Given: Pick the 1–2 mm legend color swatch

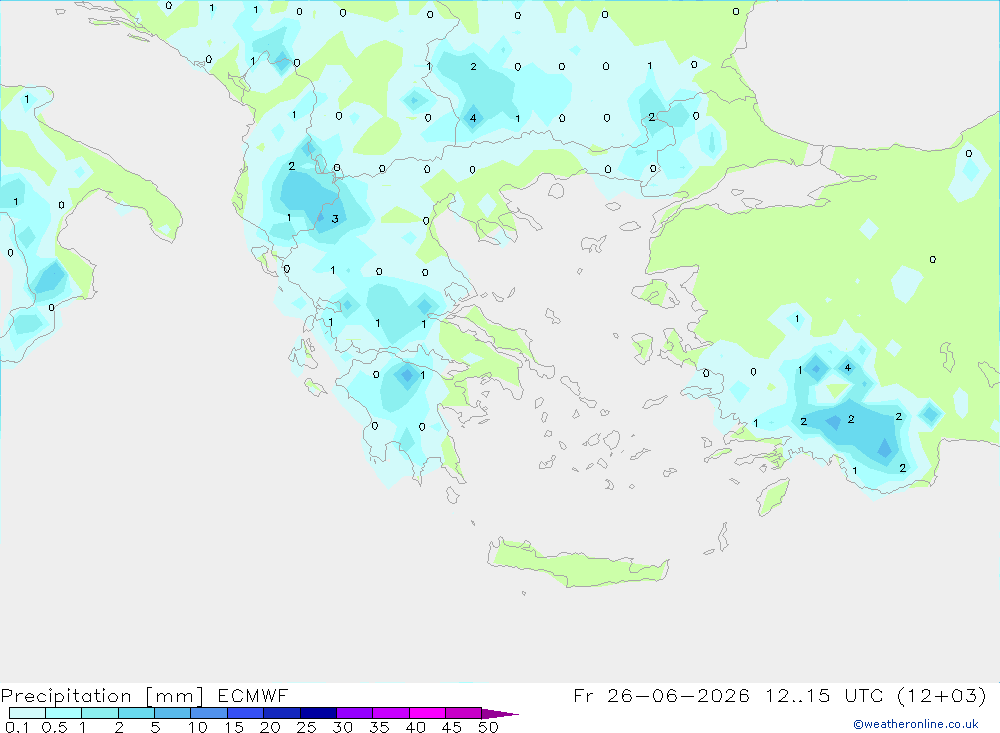Looking at the screenshot, I should pos(99,713).
